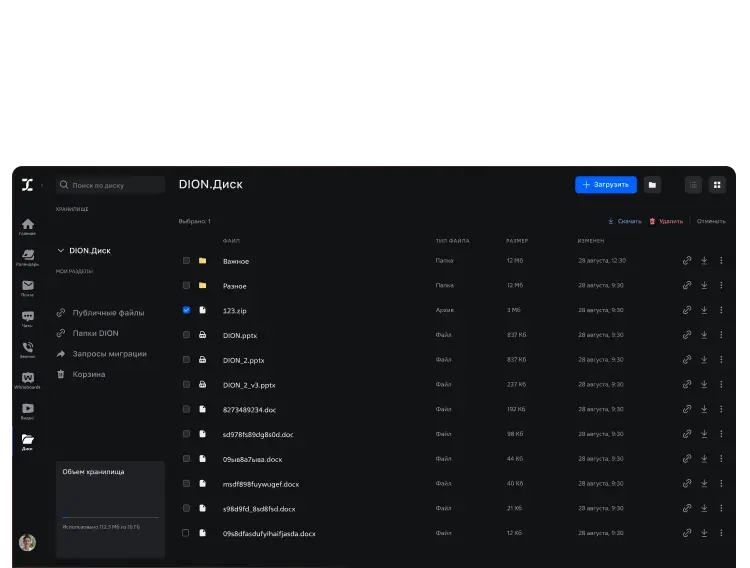Viewport: 750px width, 568px height.
Task: Sort by the ТИП ФАЙЛА column header
Action: [452, 241]
